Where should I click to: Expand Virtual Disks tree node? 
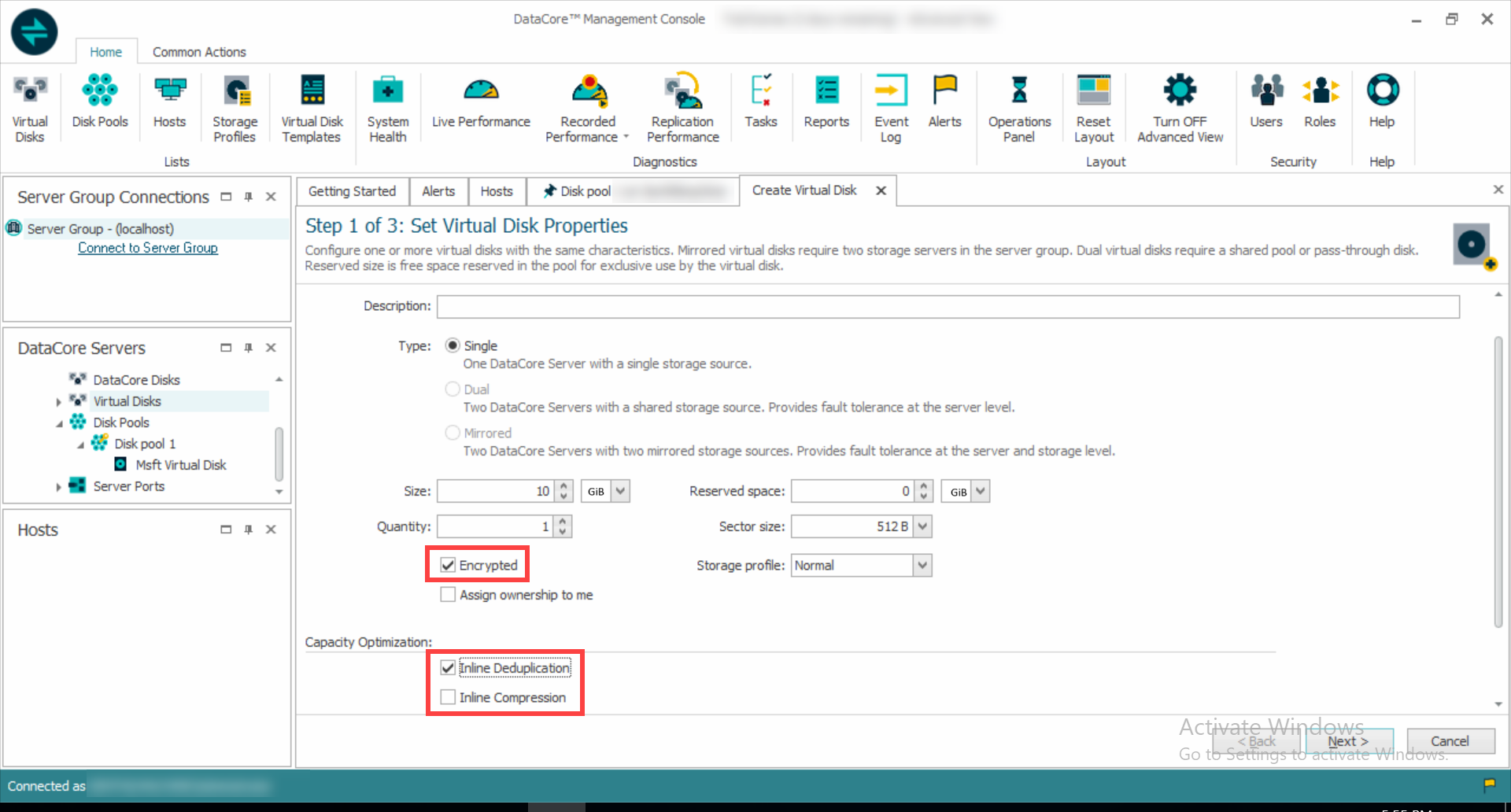[x=58, y=401]
